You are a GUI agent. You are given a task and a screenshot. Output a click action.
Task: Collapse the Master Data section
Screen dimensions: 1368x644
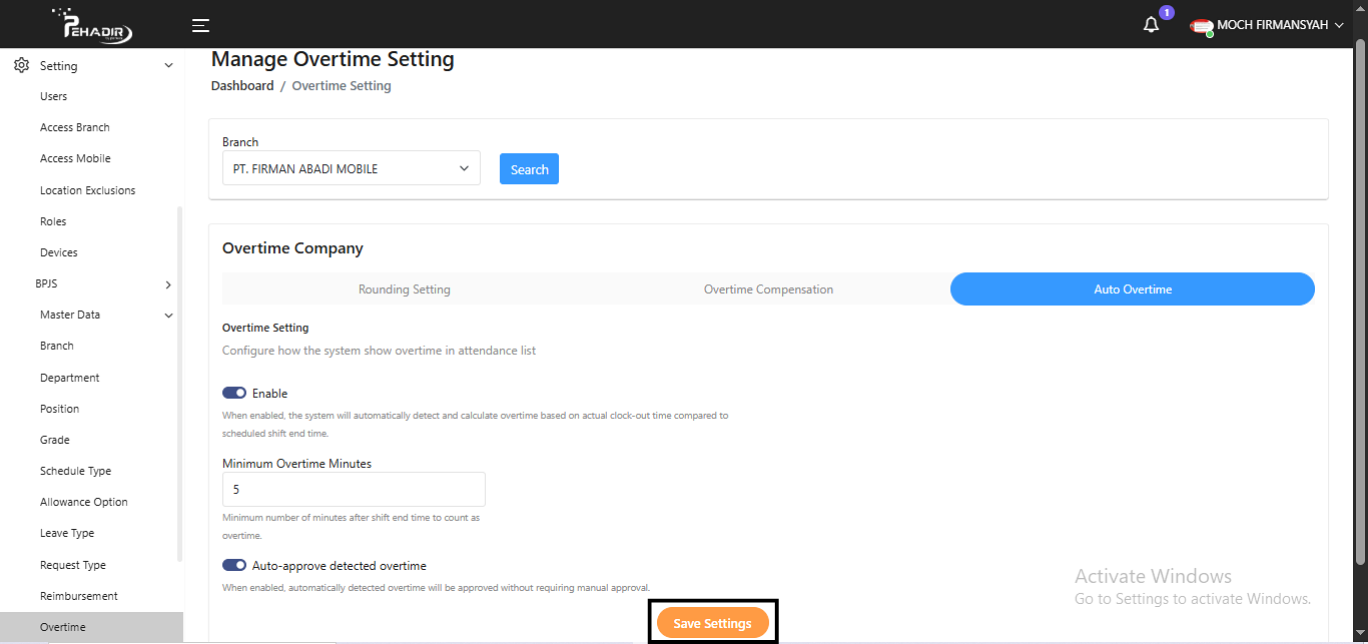(168, 315)
